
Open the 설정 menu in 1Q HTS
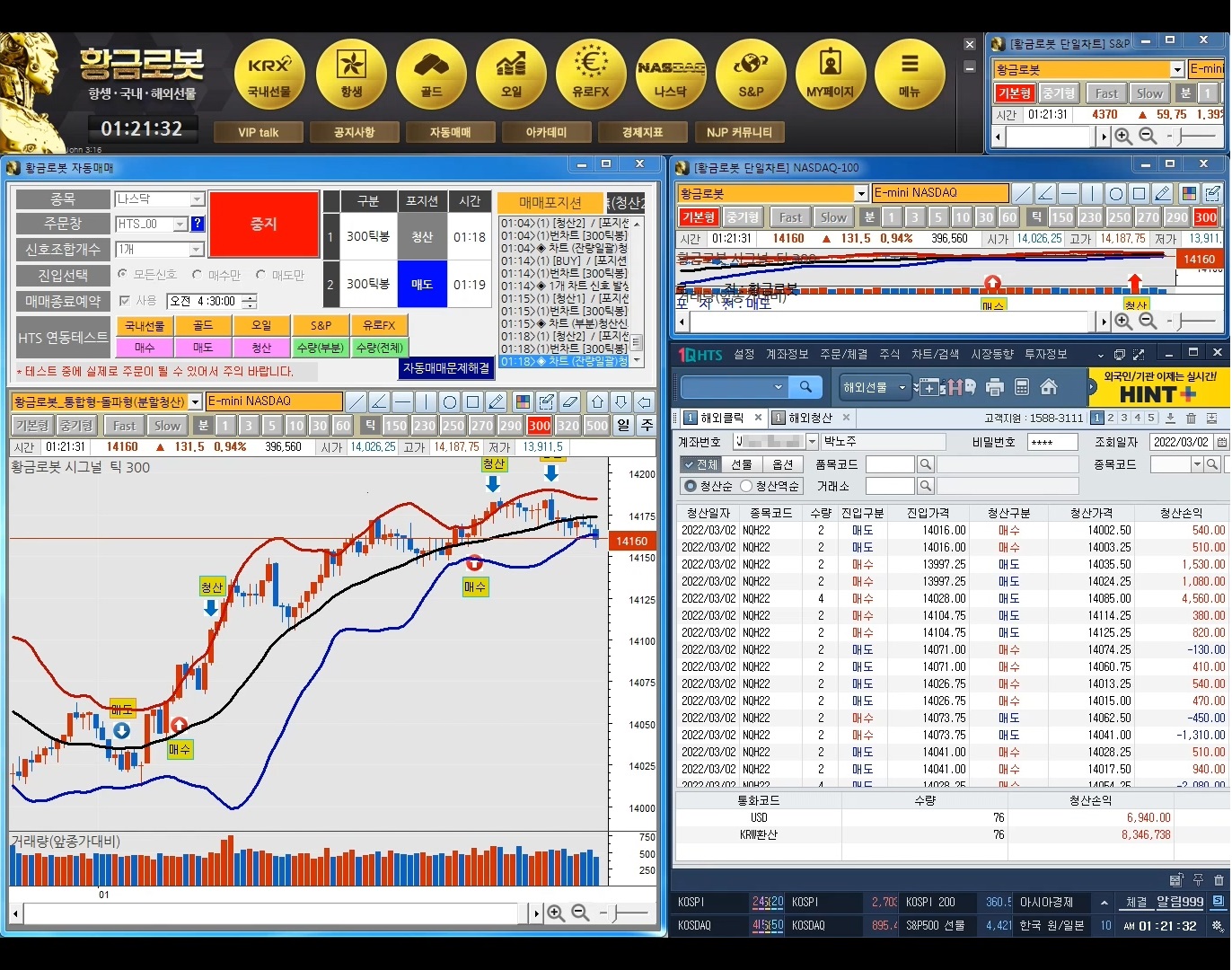click(744, 355)
